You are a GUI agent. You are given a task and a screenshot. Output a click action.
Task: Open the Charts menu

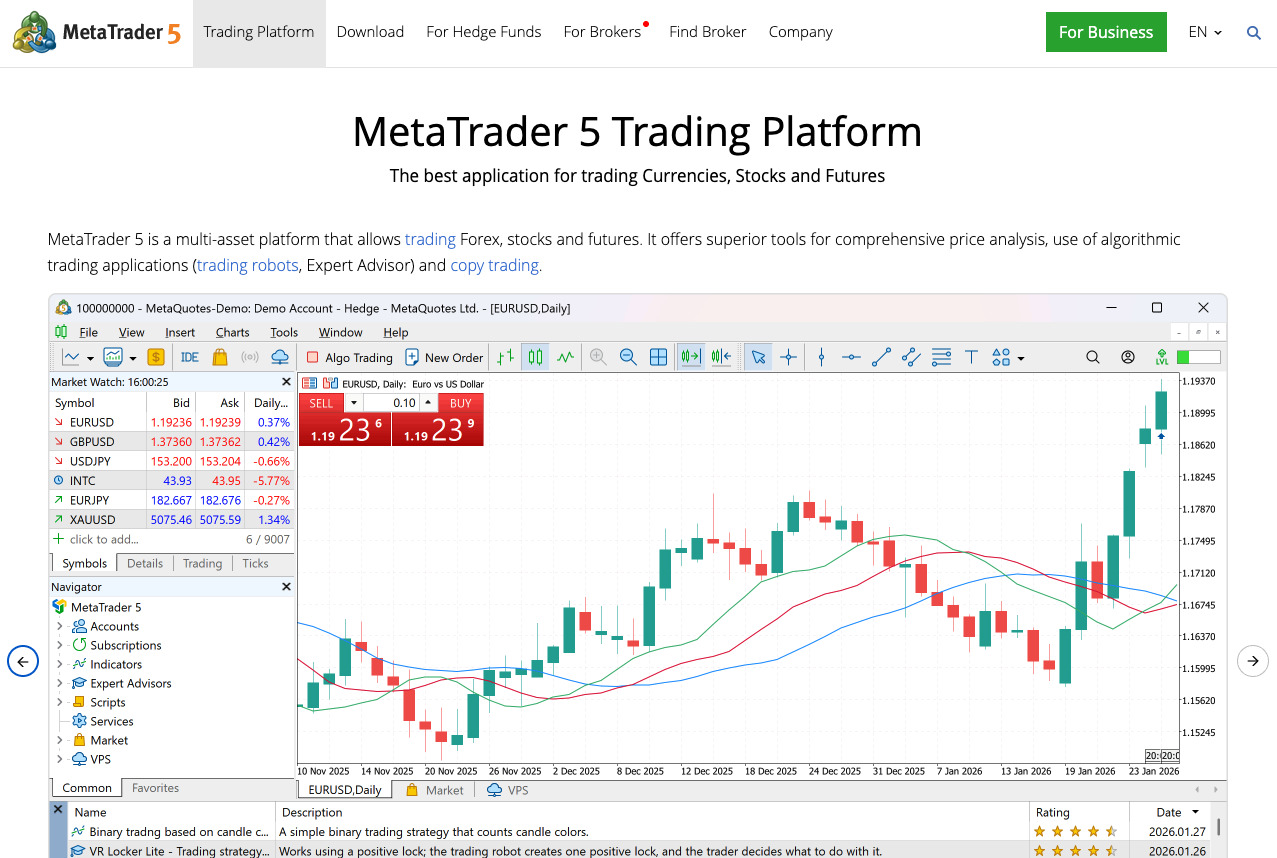click(232, 332)
